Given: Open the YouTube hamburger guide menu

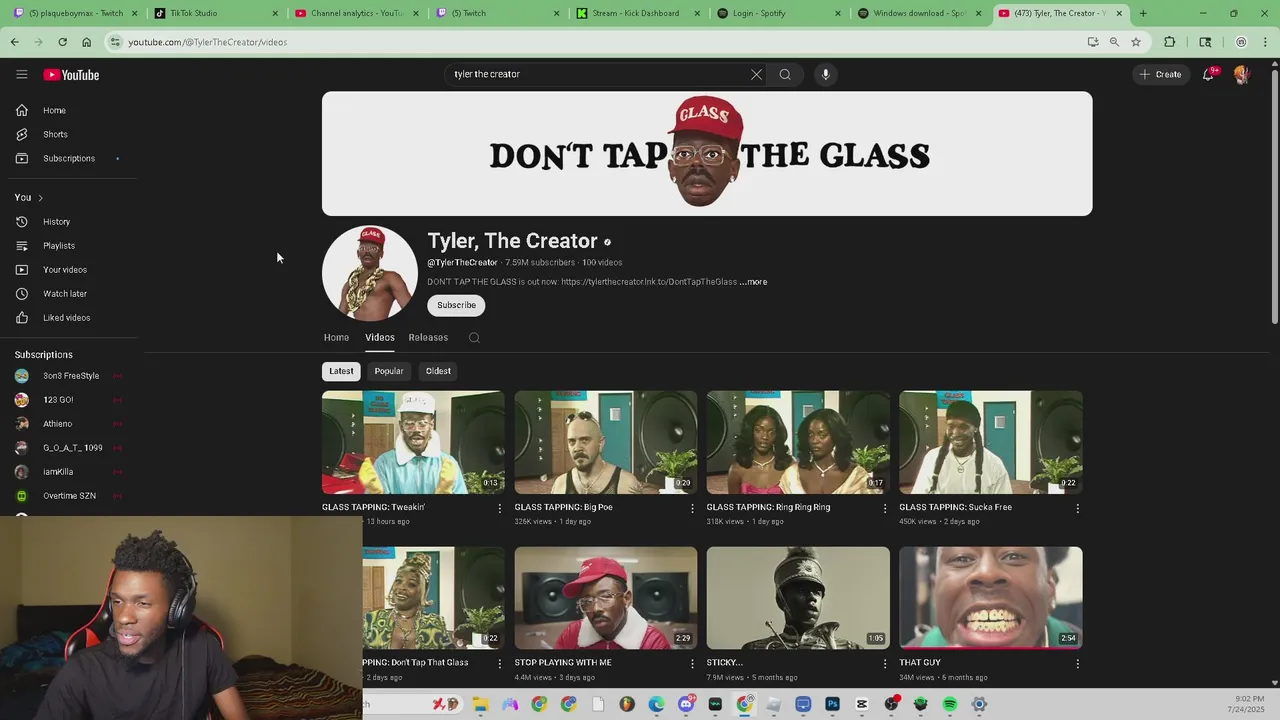Looking at the screenshot, I should [21, 74].
